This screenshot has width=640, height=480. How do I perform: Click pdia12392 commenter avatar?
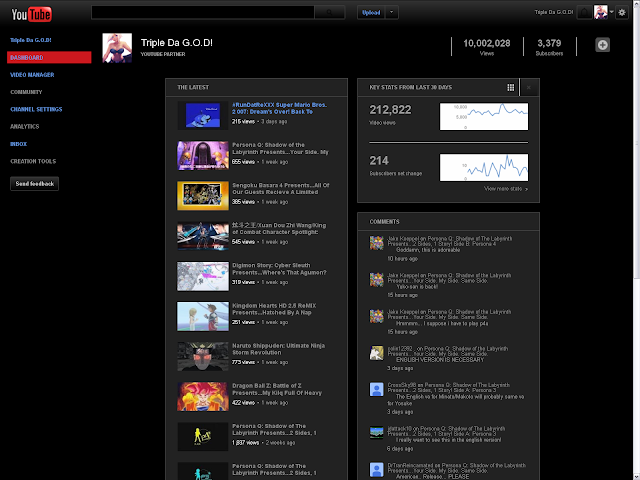click(376, 353)
